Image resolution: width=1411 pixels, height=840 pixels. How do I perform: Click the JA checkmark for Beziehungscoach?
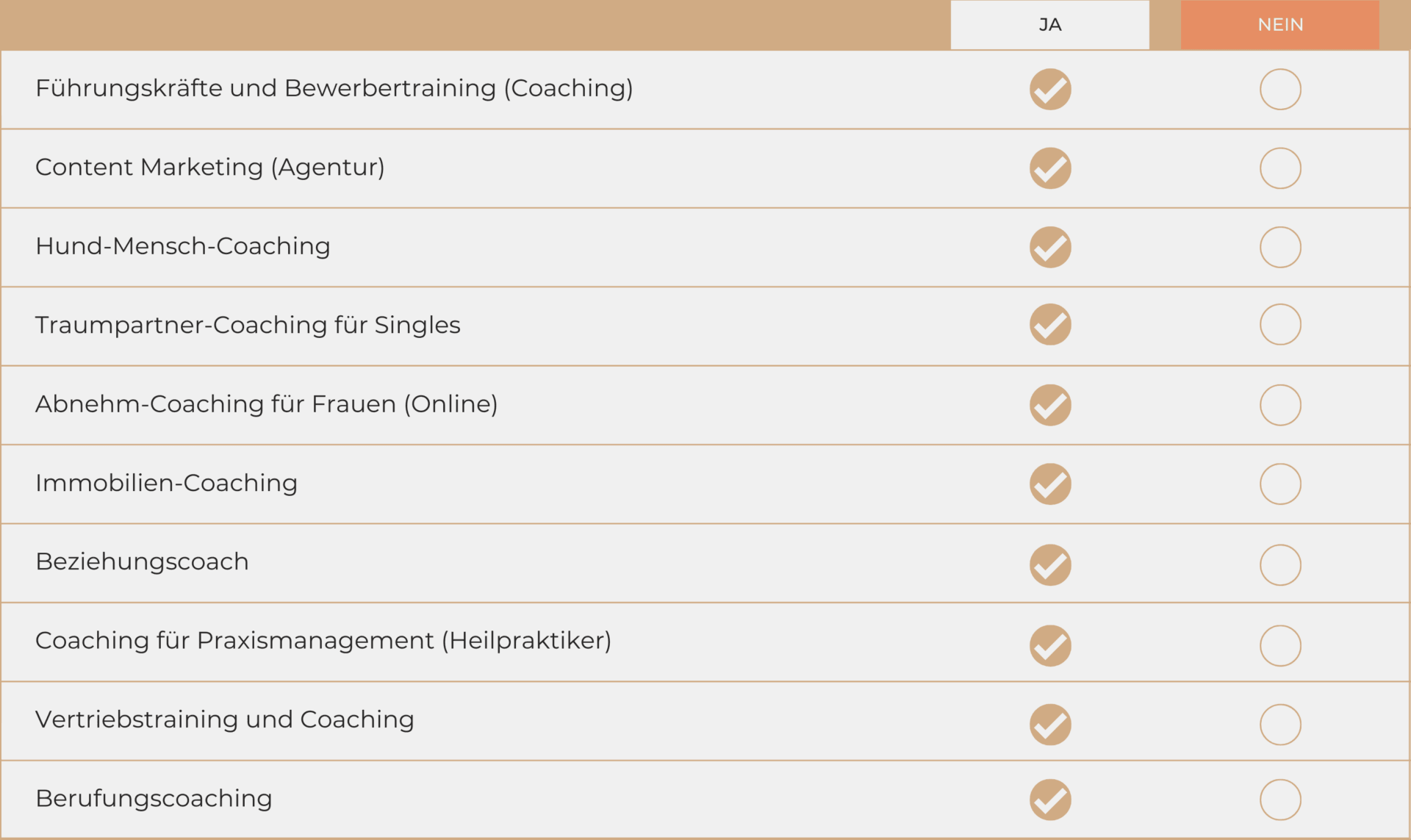point(1050,565)
